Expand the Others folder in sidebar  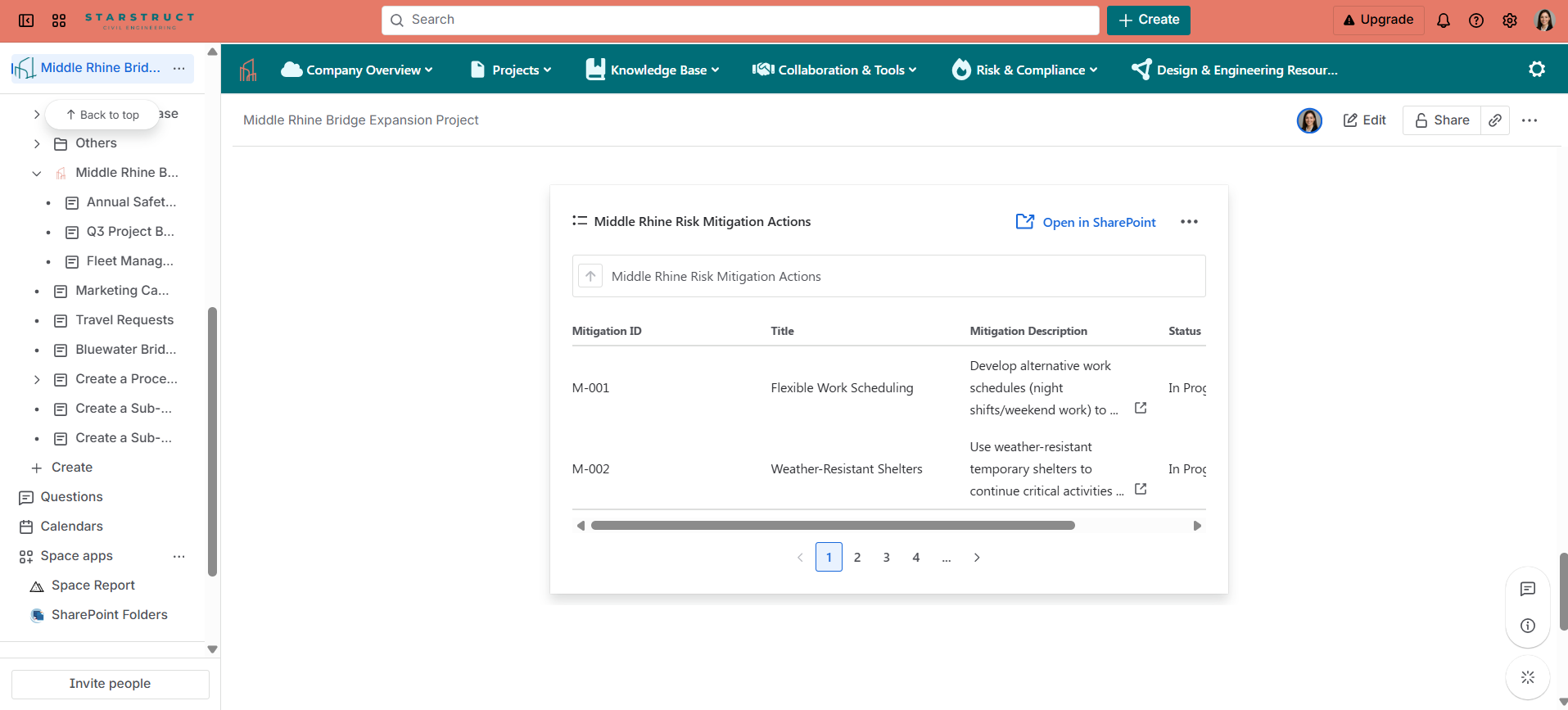37,144
